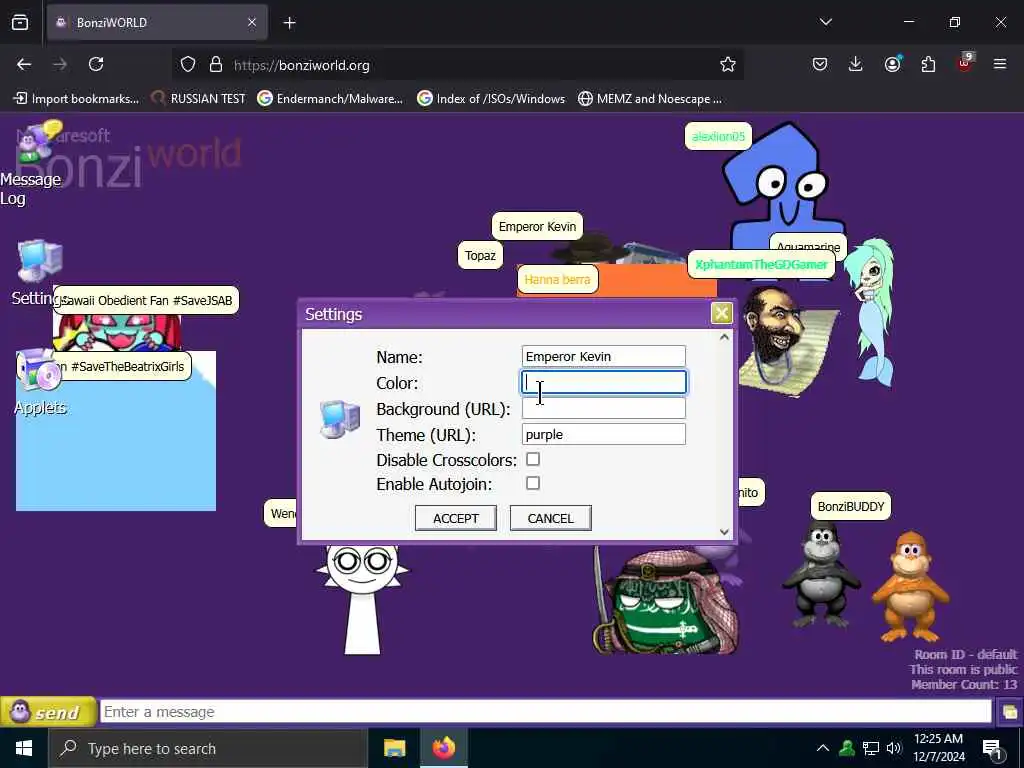
Task: Open the Firefox downloads panel
Action: pos(856,64)
